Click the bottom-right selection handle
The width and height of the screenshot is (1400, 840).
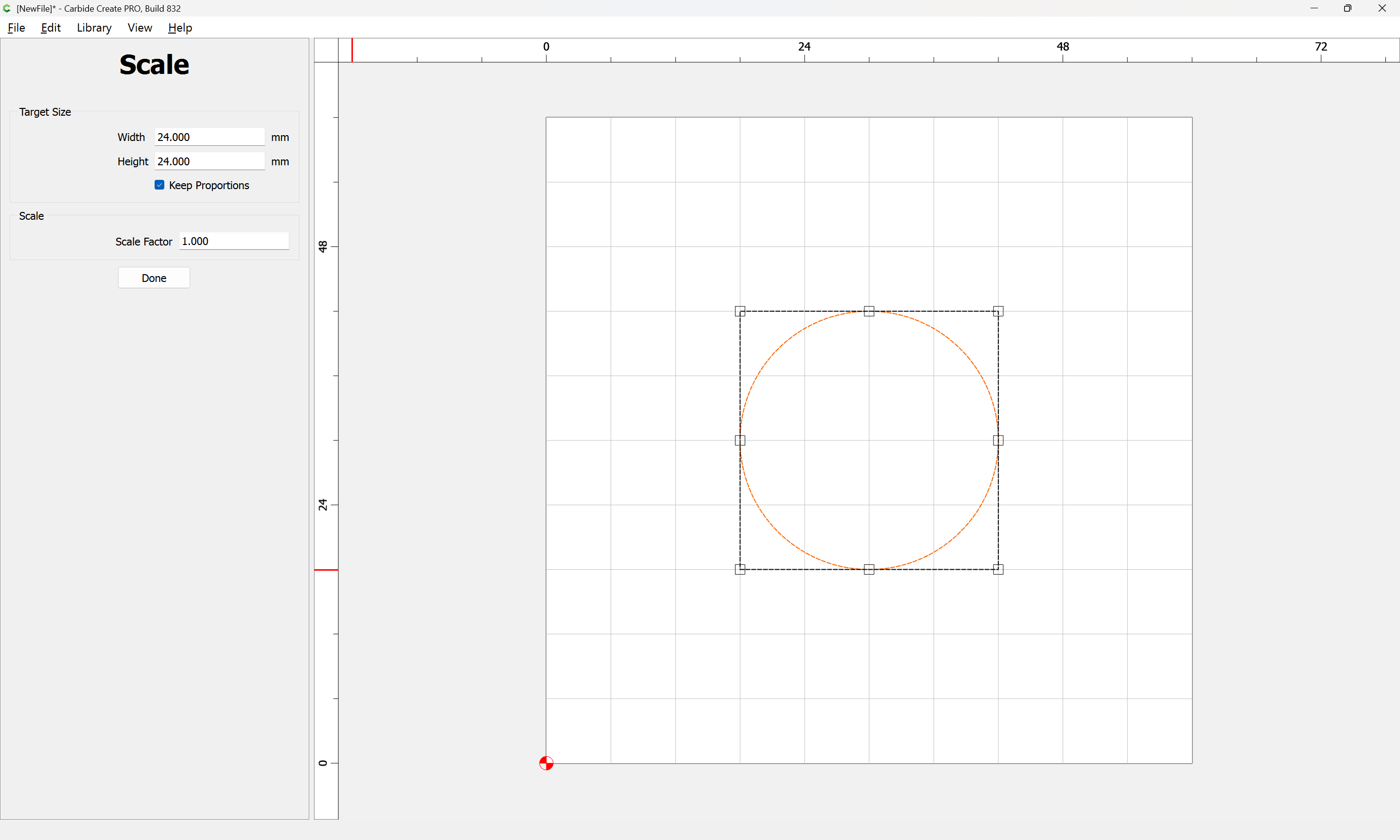(x=997, y=569)
